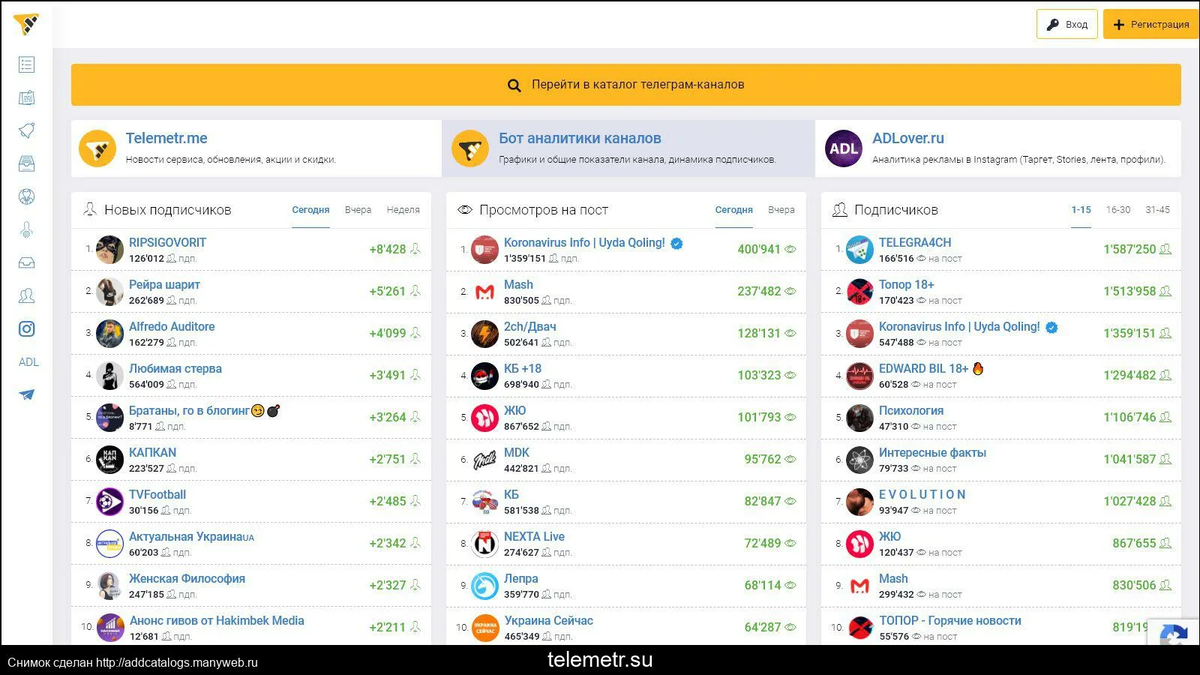
Task: Click view count 400'941 for Koronavirus Info
Action: coord(759,250)
